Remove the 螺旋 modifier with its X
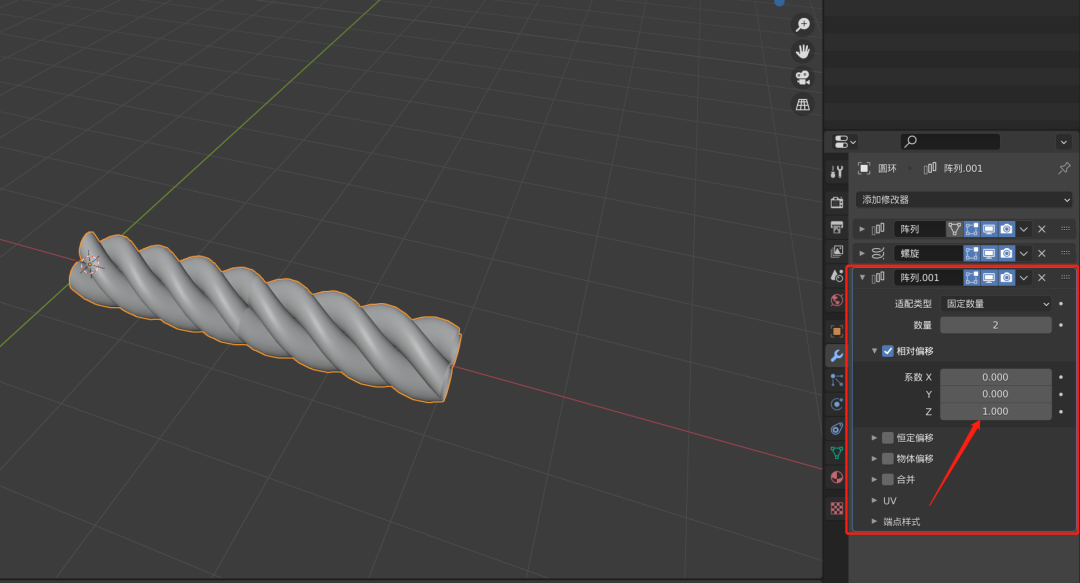This screenshot has width=1080, height=583. tap(1041, 253)
